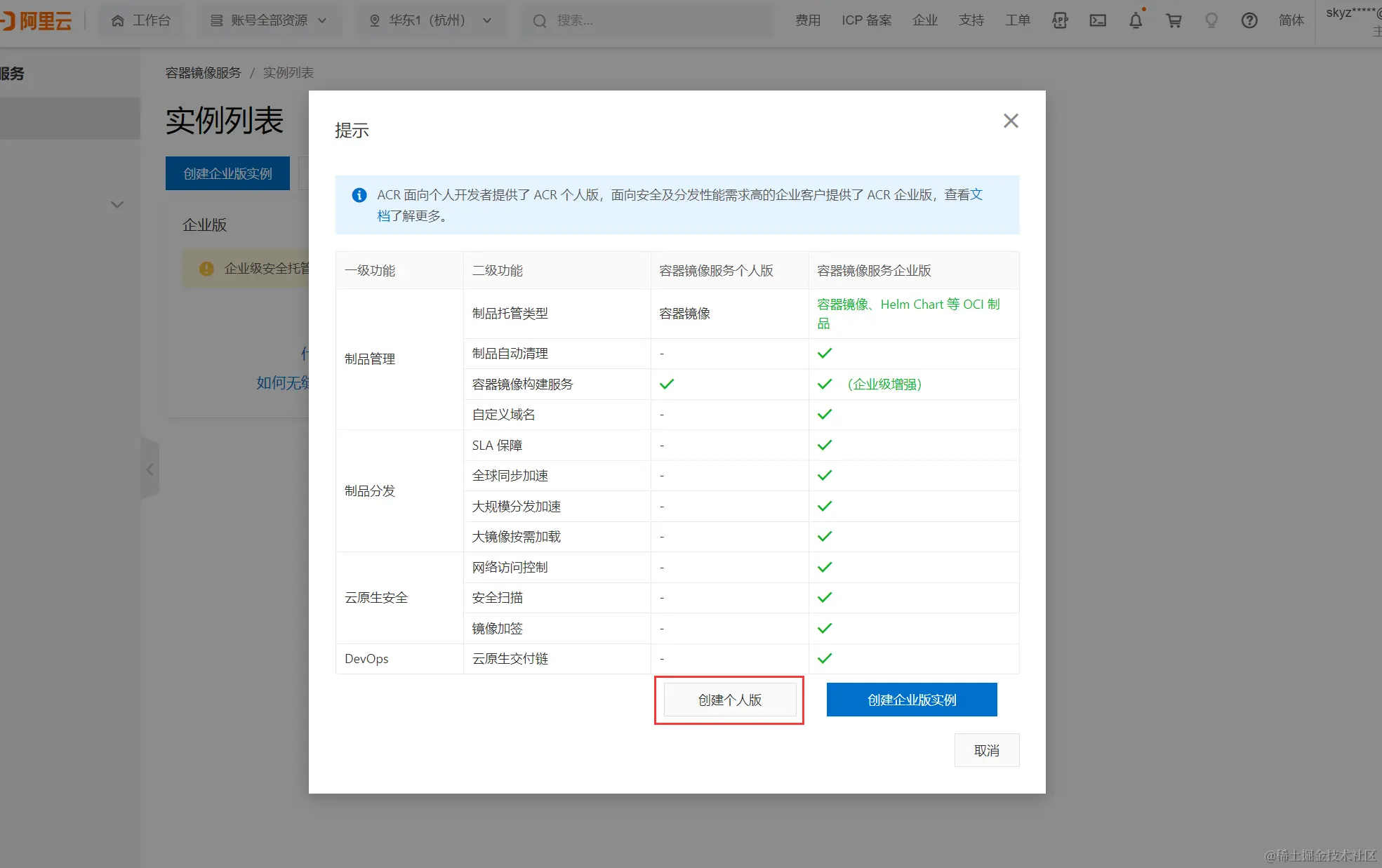The height and width of the screenshot is (868, 1382).
Task: Click the dialog's 创建企业版实例 button
Action: tap(912, 700)
